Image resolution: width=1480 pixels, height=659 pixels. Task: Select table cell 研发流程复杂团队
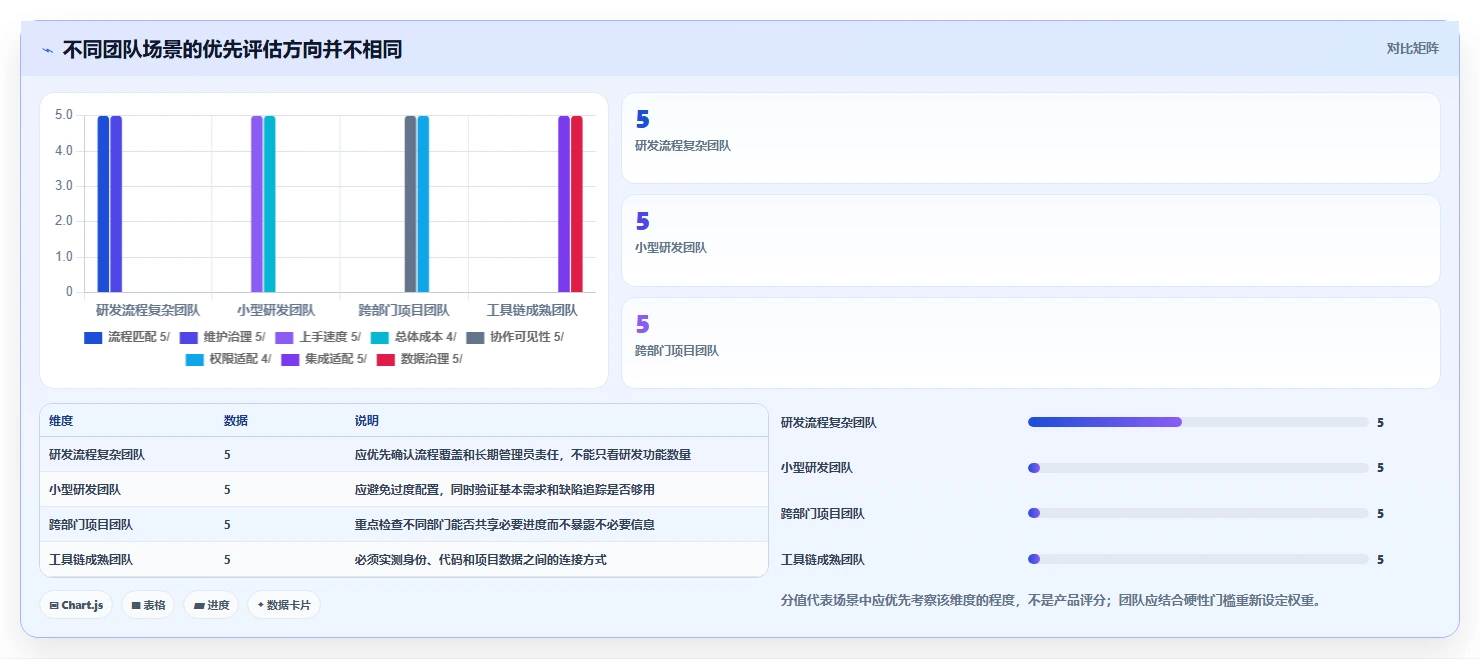click(x=97, y=454)
